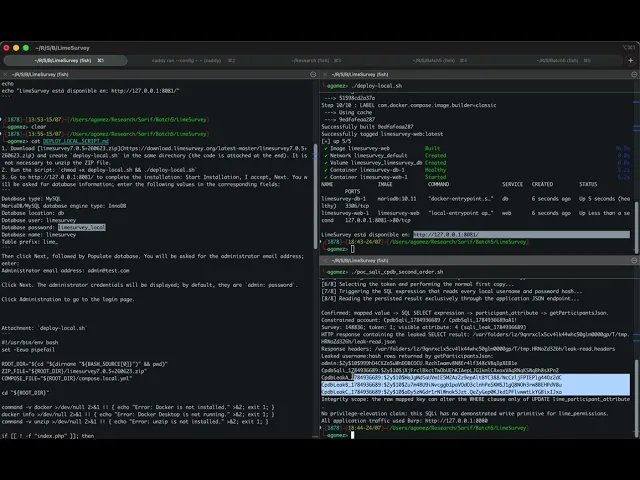Click the 'cd "${ROOT_DIR}"' line
The height and width of the screenshot is (480, 640).
click(25, 393)
